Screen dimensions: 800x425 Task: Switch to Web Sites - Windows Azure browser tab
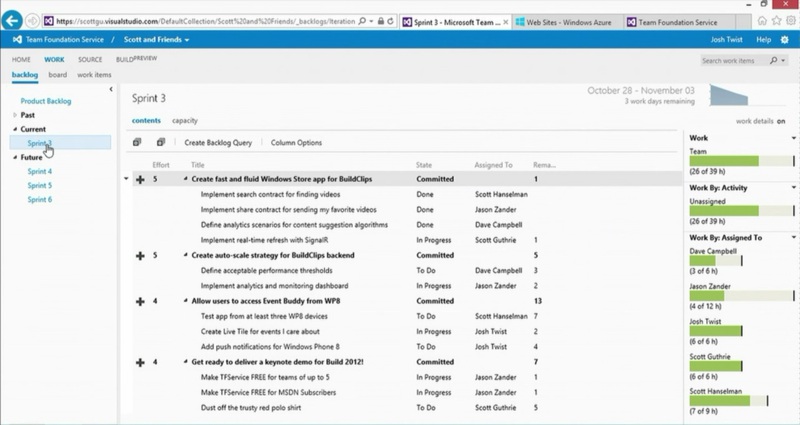pyautogui.click(x=568, y=22)
